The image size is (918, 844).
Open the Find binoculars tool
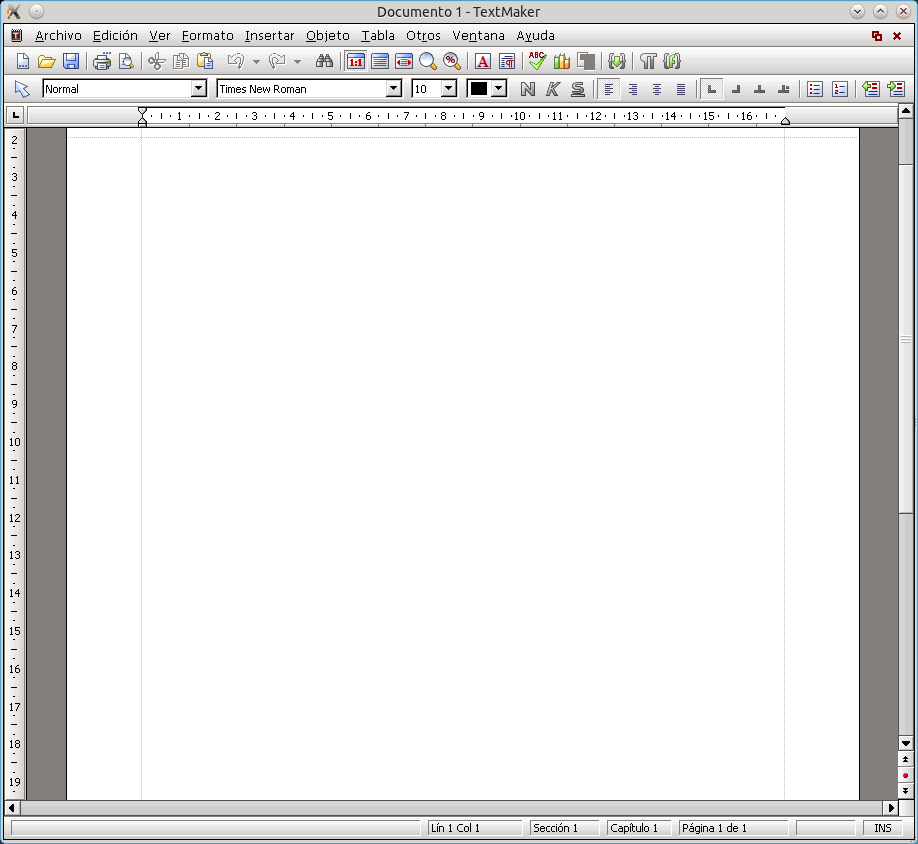[325, 61]
